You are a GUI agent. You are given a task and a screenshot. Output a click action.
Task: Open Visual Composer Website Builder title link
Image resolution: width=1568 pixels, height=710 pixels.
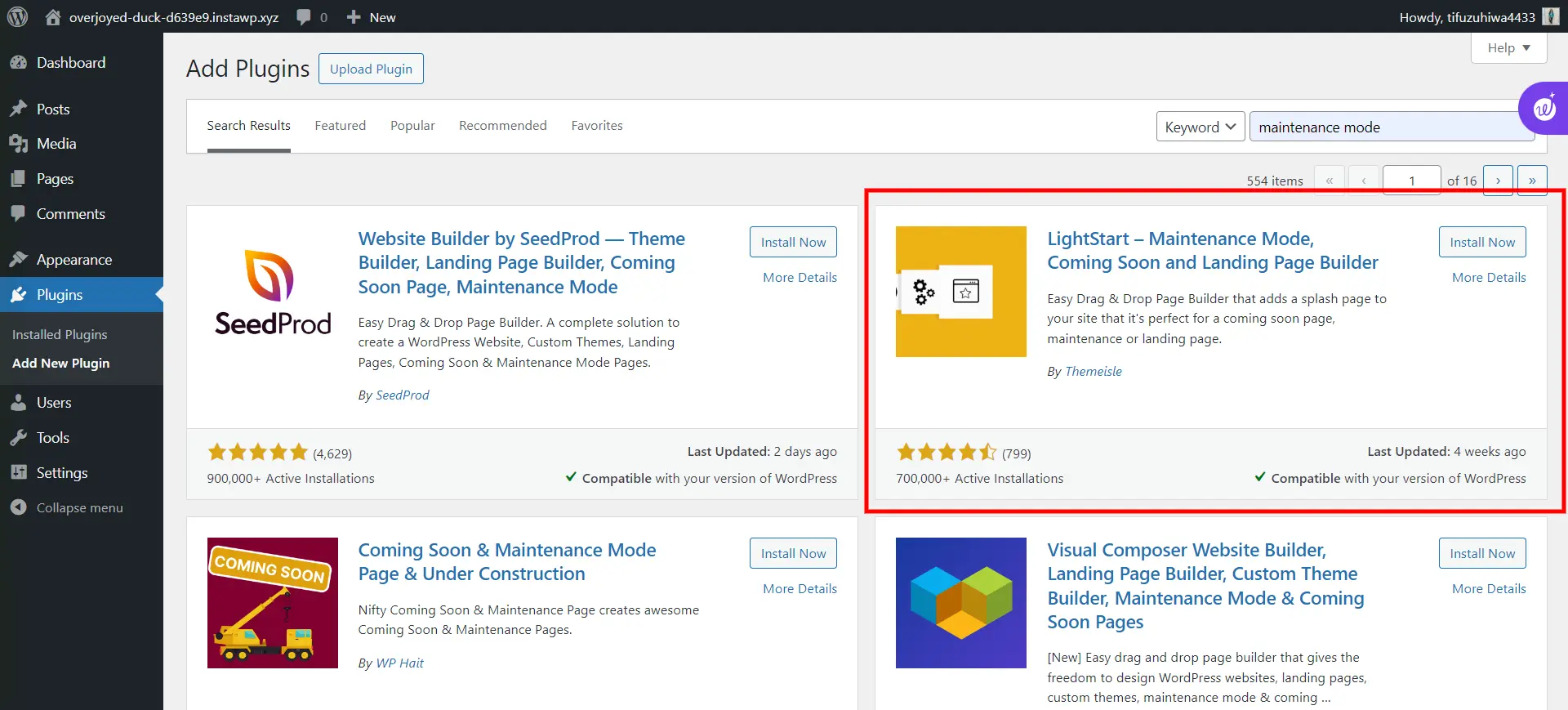click(1205, 586)
